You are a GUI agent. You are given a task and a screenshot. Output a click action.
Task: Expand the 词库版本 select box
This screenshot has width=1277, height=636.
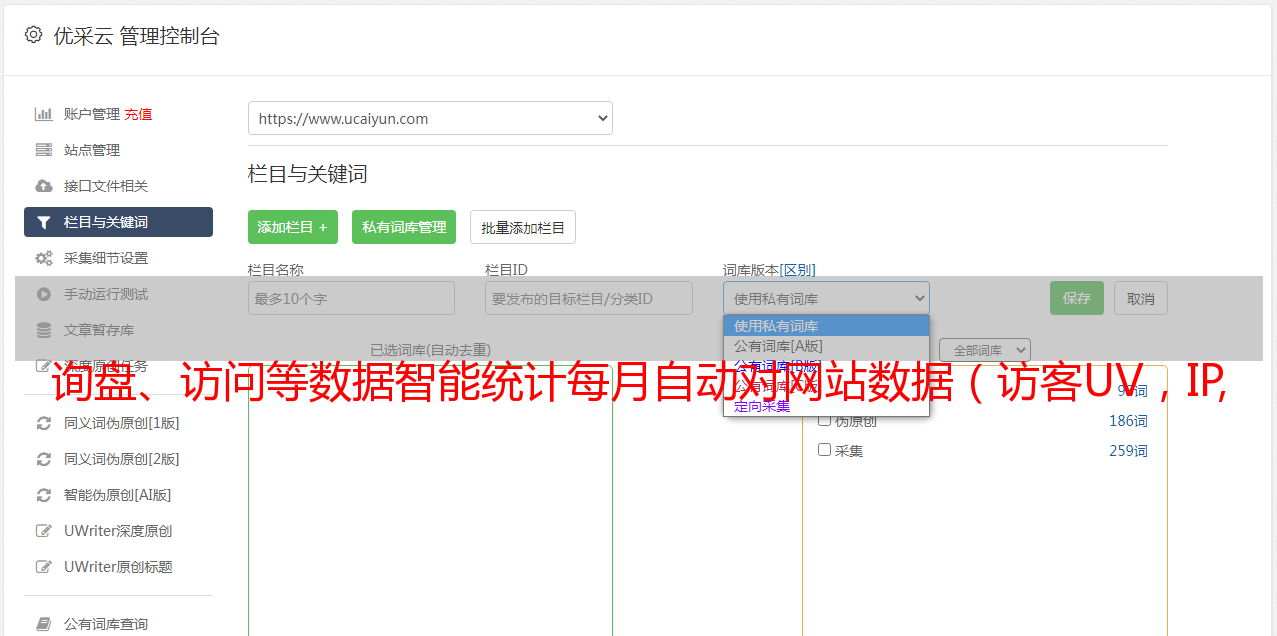pos(826,298)
